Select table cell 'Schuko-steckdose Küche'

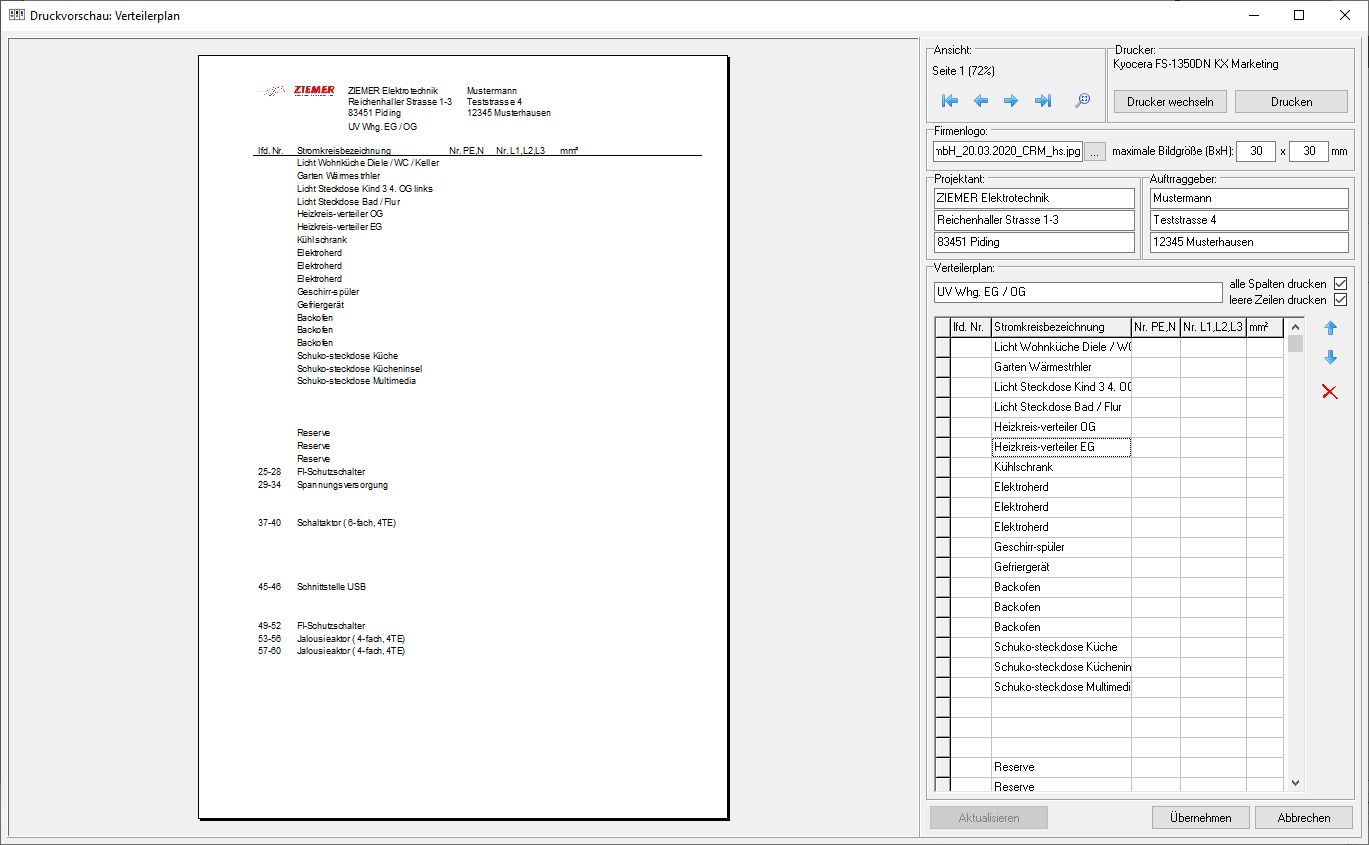1061,647
